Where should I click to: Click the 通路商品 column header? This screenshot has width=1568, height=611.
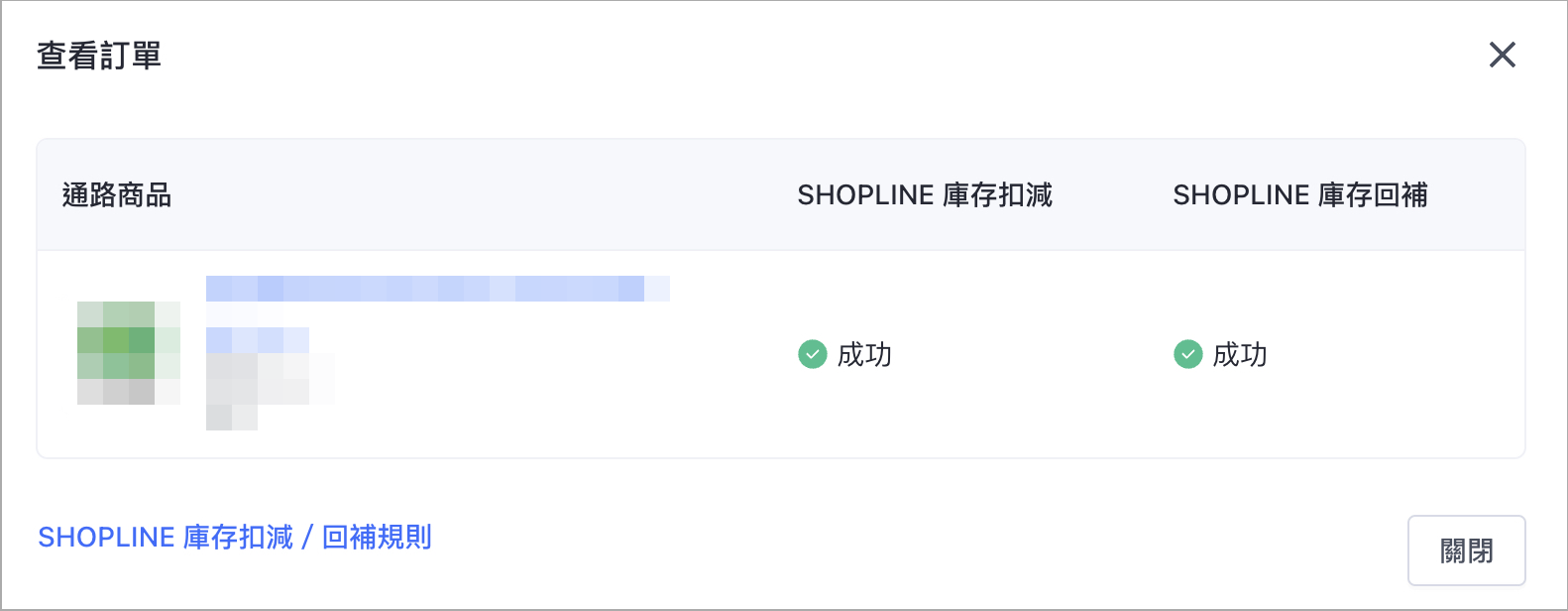(117, 194)
